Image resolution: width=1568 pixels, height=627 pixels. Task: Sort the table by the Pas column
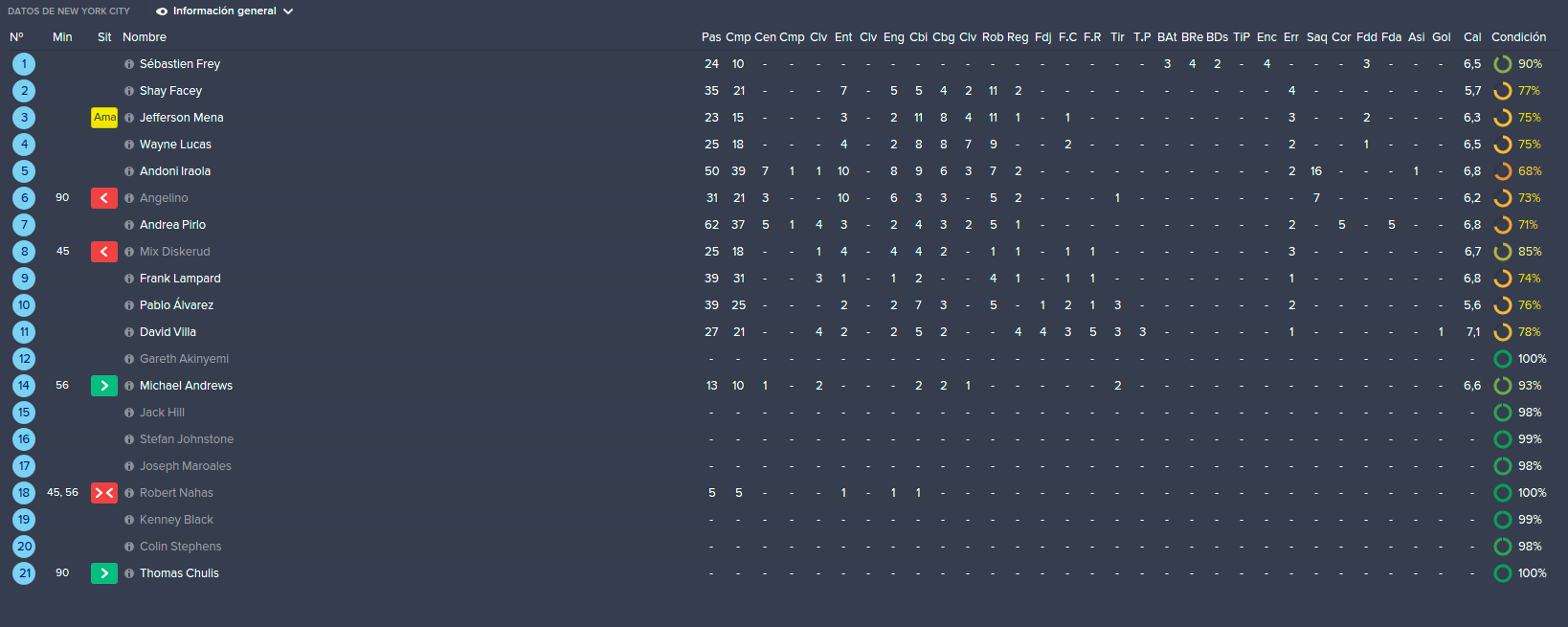(x=711, y=37)
